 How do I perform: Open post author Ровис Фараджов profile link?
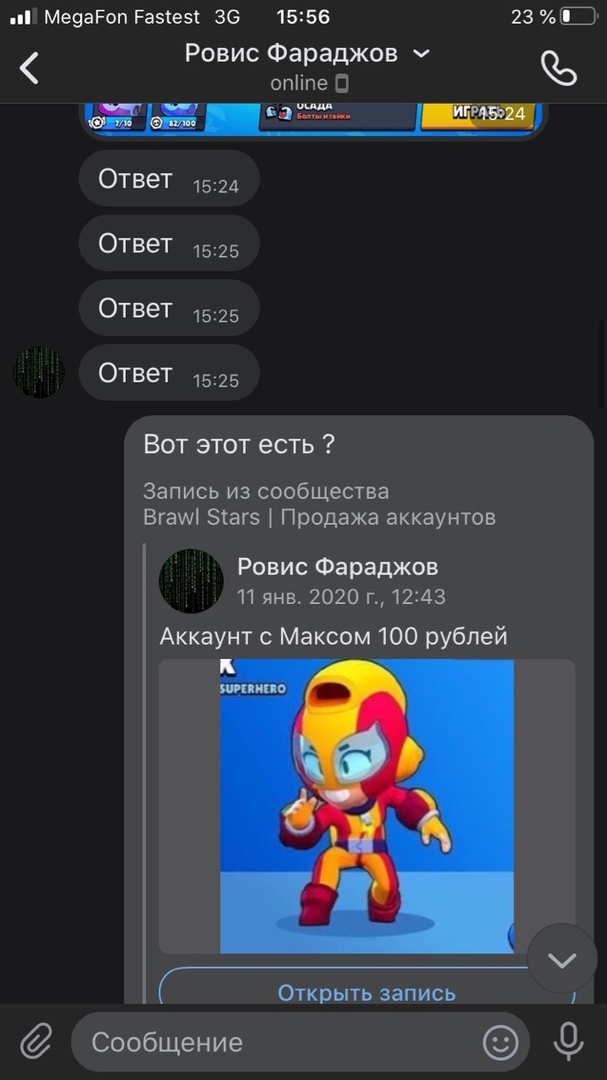point(338,567)
